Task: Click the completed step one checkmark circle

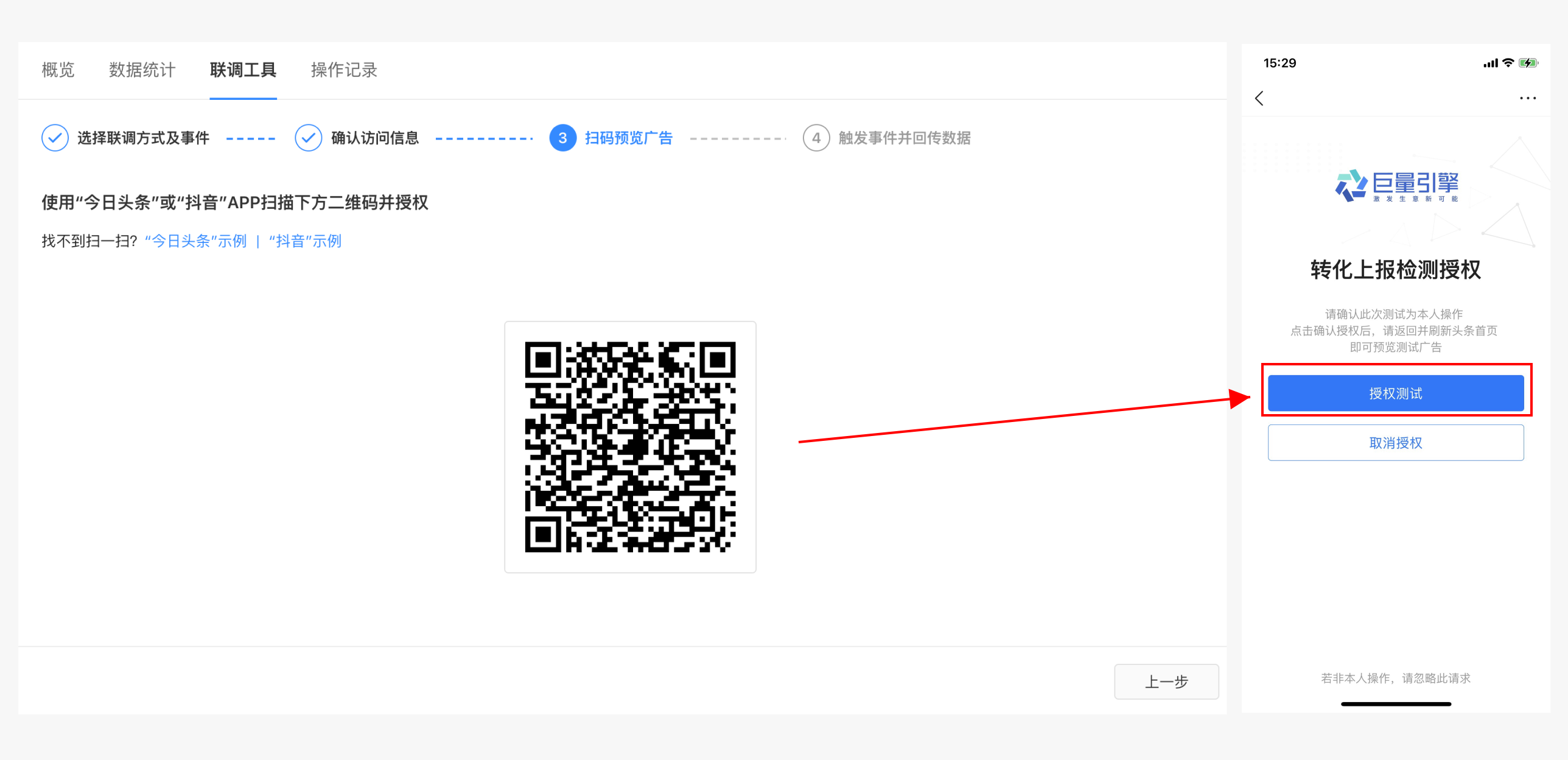Action: [55, 138]
